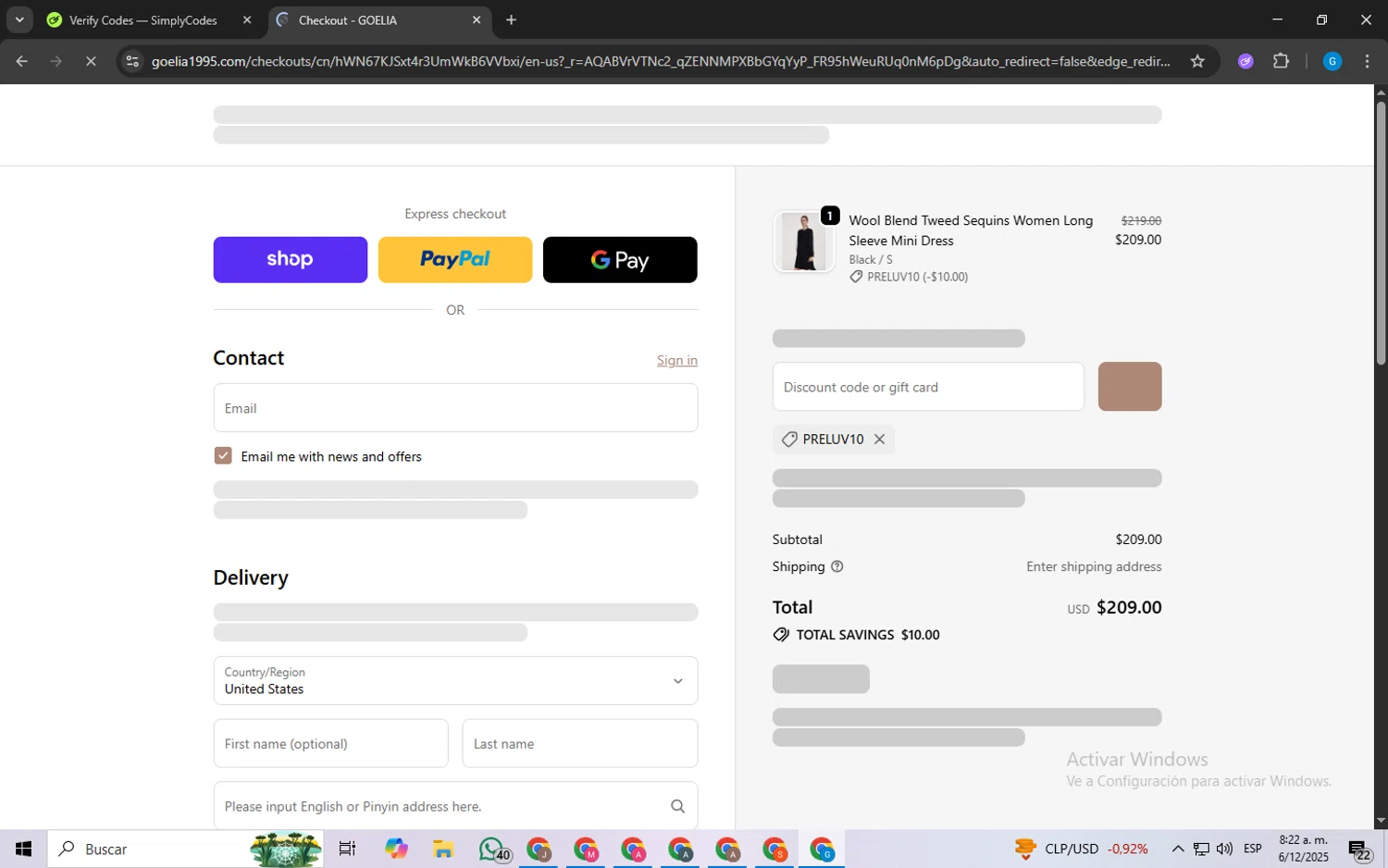Open the clock showing 8:22 a. m.
This screenshot has height=868, width=1388.
[1303, 849]
